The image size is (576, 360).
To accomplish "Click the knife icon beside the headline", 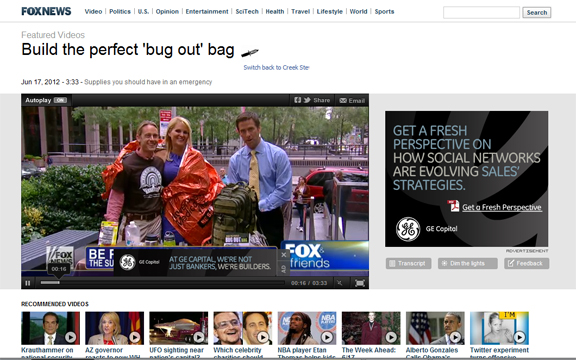I will coord(250,53).
